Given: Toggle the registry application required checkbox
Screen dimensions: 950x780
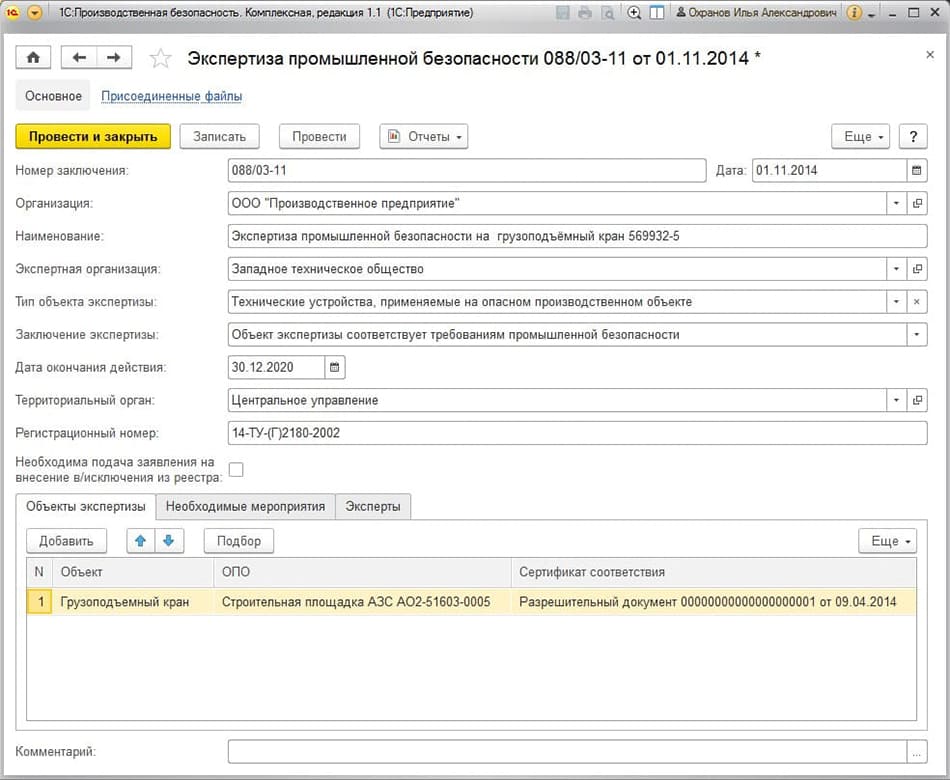Looking at the screenshot, I should click(x=236, y=470).
